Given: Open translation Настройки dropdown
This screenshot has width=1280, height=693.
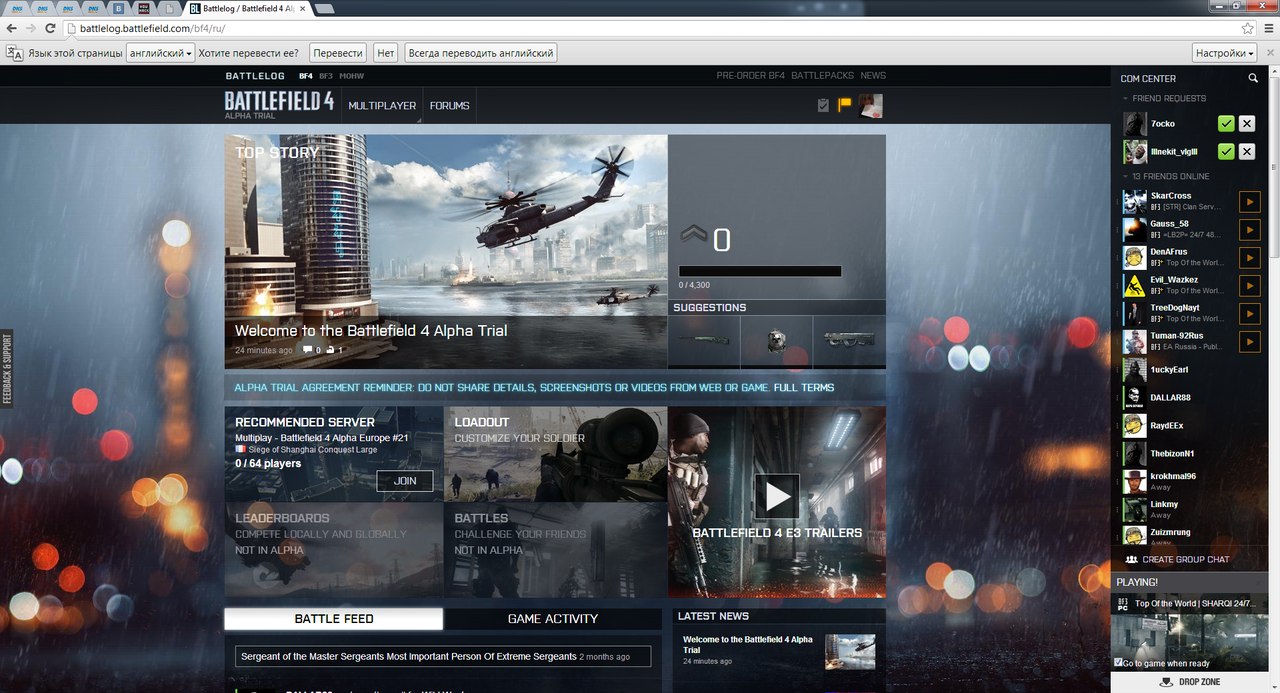Looking at the screenshot, I should pyautogui.click(x=1224, y=52).
